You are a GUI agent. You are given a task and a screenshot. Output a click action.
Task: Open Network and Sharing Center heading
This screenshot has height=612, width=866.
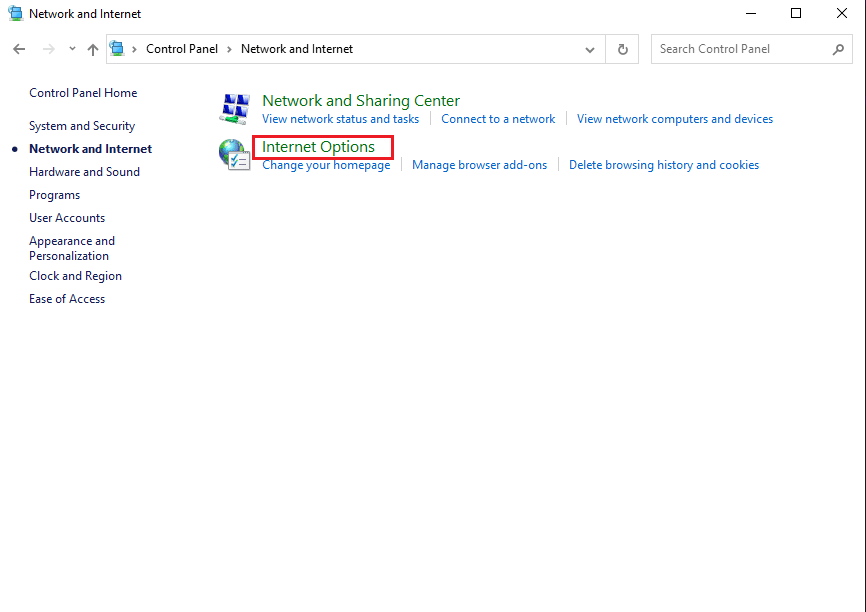pyautogui.click(x=361, y=101)
